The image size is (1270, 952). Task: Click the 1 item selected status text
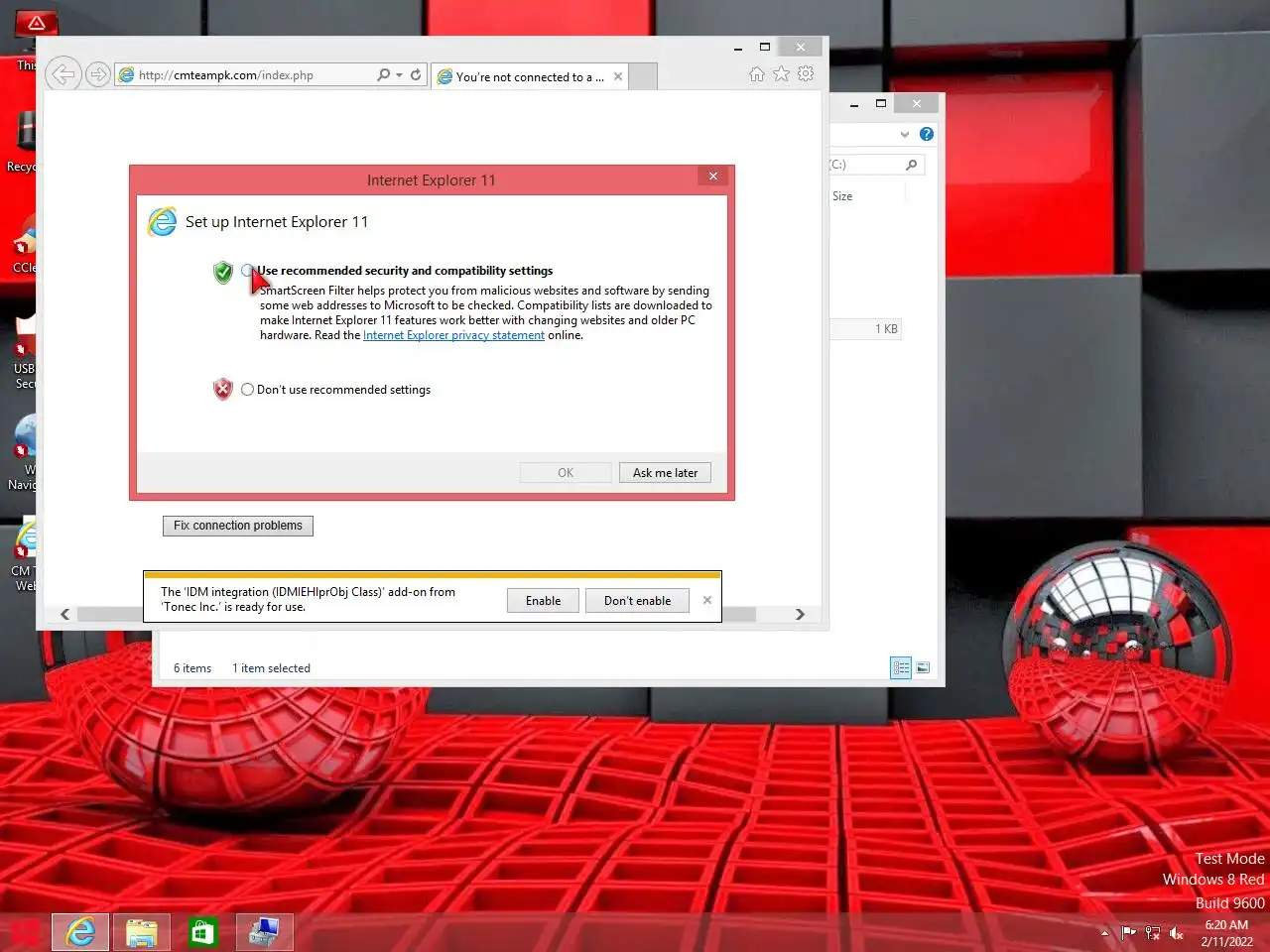coord(271,668)
